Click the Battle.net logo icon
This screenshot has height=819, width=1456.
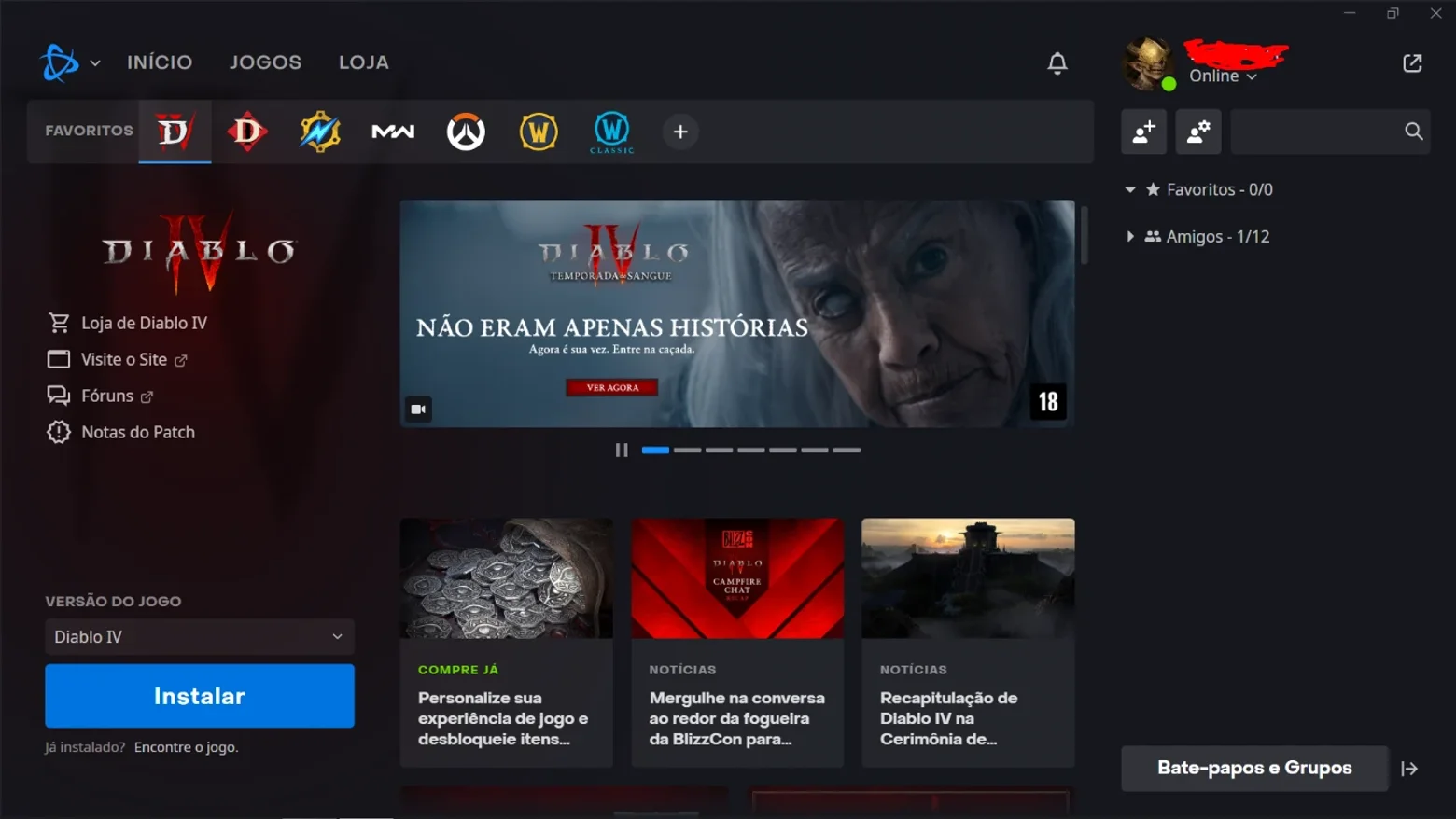coord(60,62)
